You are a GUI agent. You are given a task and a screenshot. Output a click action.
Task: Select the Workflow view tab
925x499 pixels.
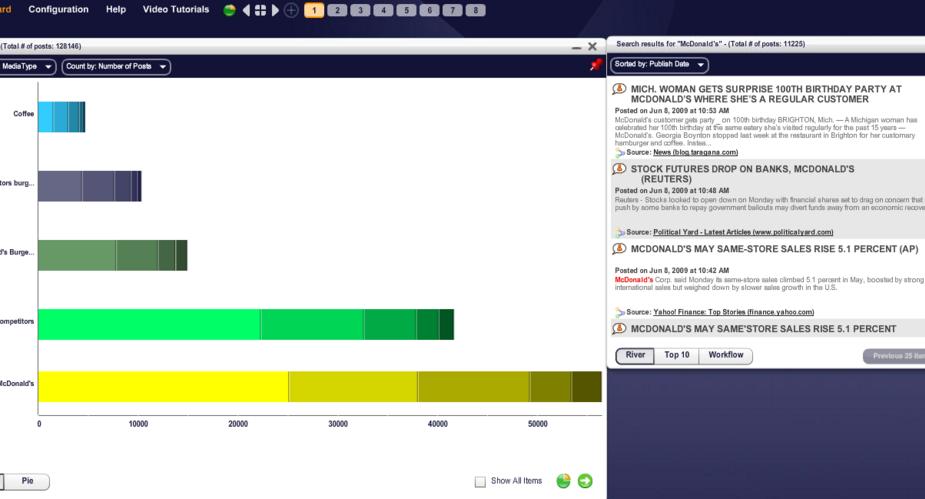tap(726, 355)
